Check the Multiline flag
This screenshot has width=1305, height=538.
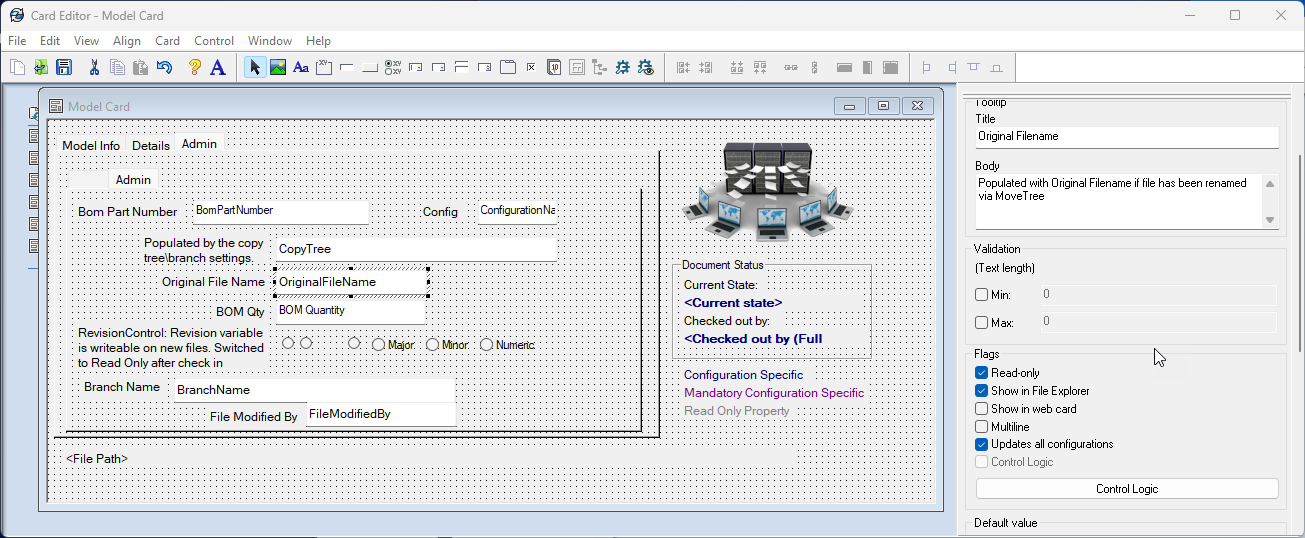[x=981, y=427]
